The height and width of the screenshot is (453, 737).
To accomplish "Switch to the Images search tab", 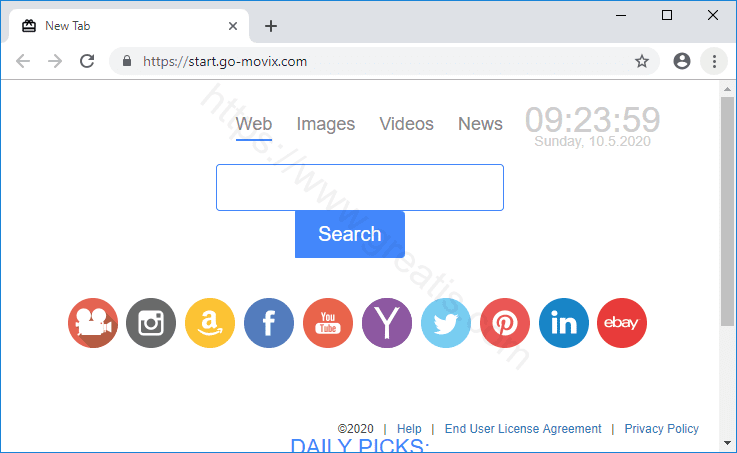I will coord(326,124).
